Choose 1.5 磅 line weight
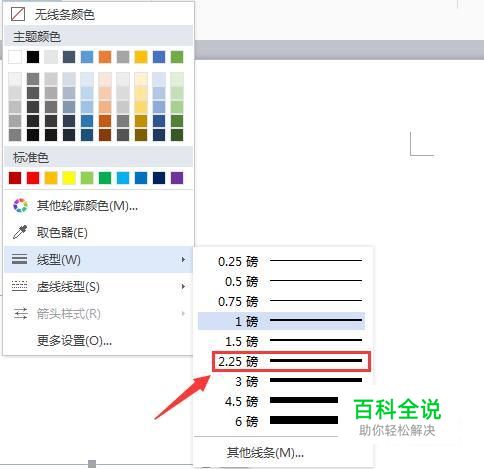Screen dimensions: 484x469 click(x=282, y=341)
